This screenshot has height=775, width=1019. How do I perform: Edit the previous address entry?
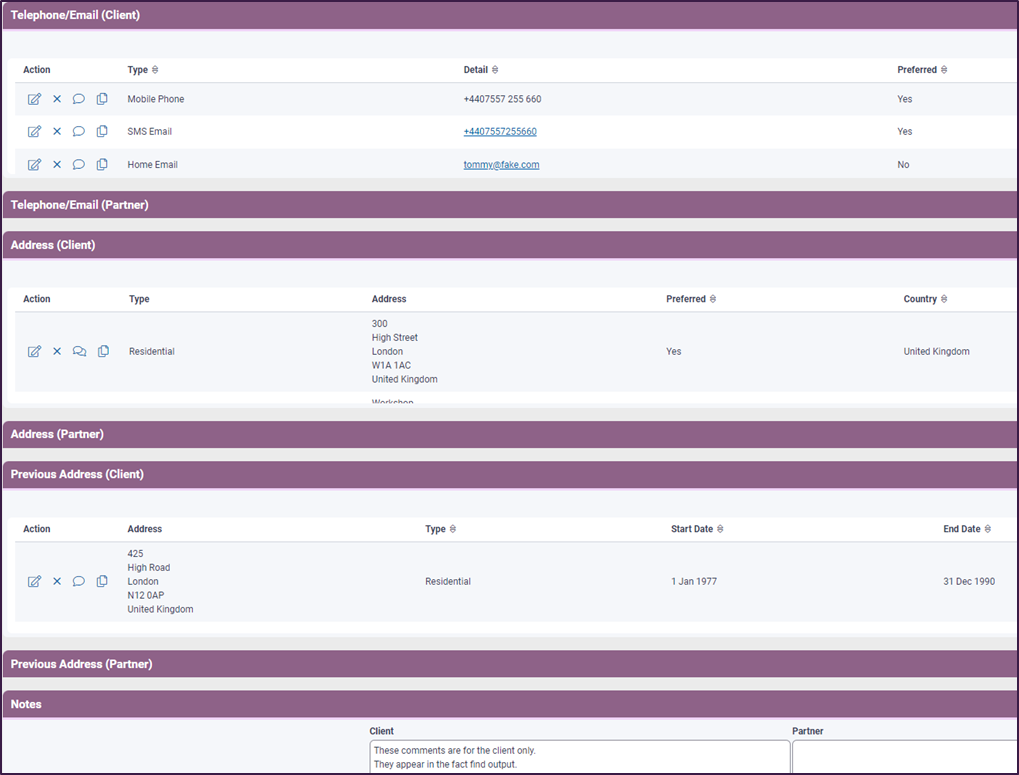(x=34, y=581)
